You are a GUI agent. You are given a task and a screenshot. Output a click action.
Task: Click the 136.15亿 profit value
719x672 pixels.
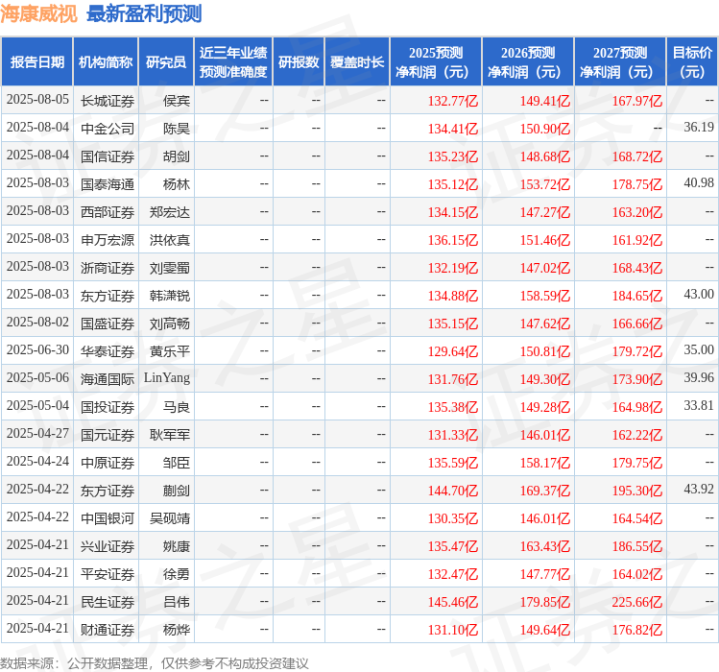coord(453,240)
